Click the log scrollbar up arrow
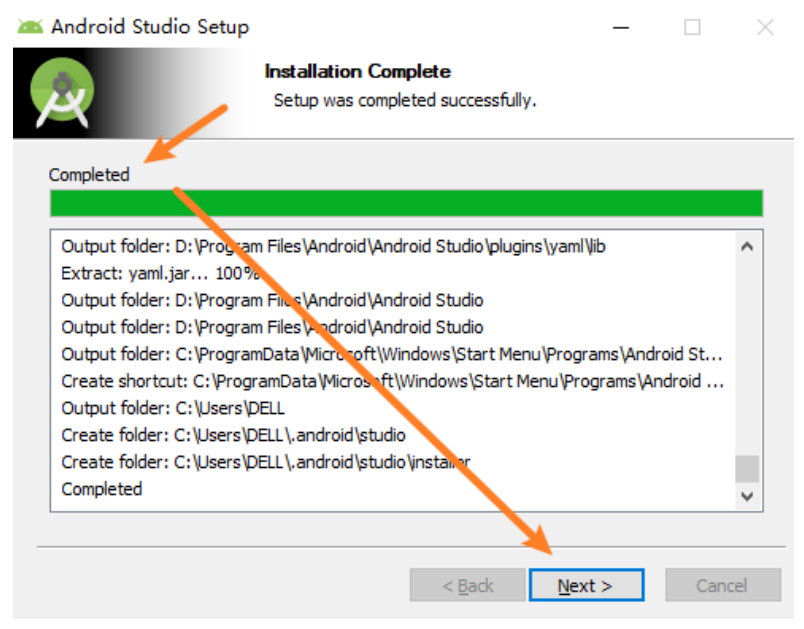 (x=747, y=246)
